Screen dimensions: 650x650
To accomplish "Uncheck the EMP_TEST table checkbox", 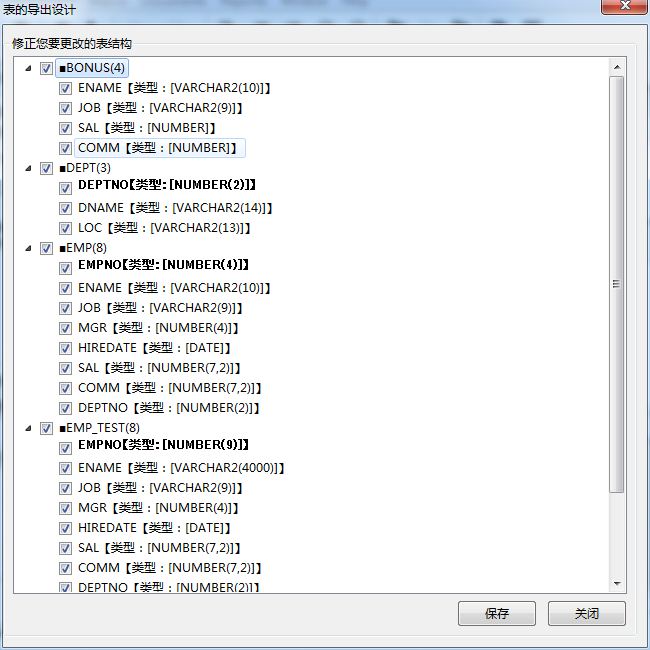I will click(x=46, y=428).
